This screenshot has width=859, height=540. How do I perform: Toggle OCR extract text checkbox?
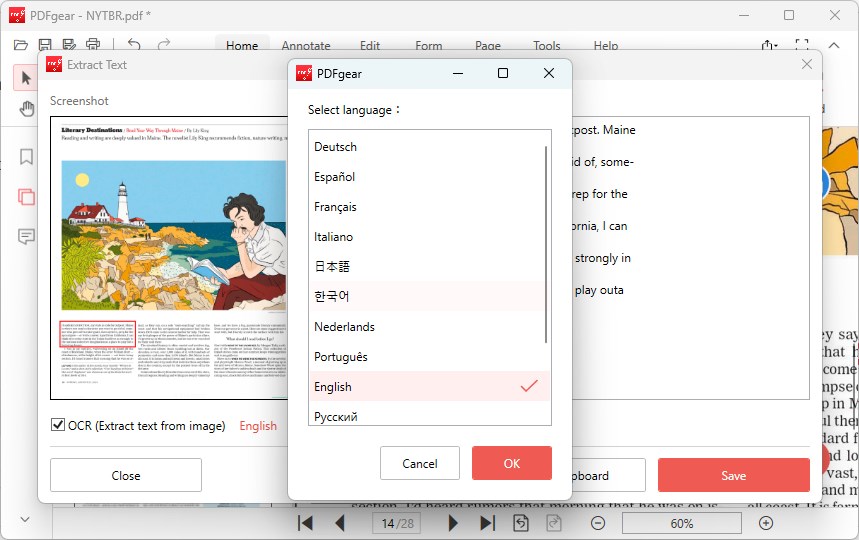click(x=58, y=424)
